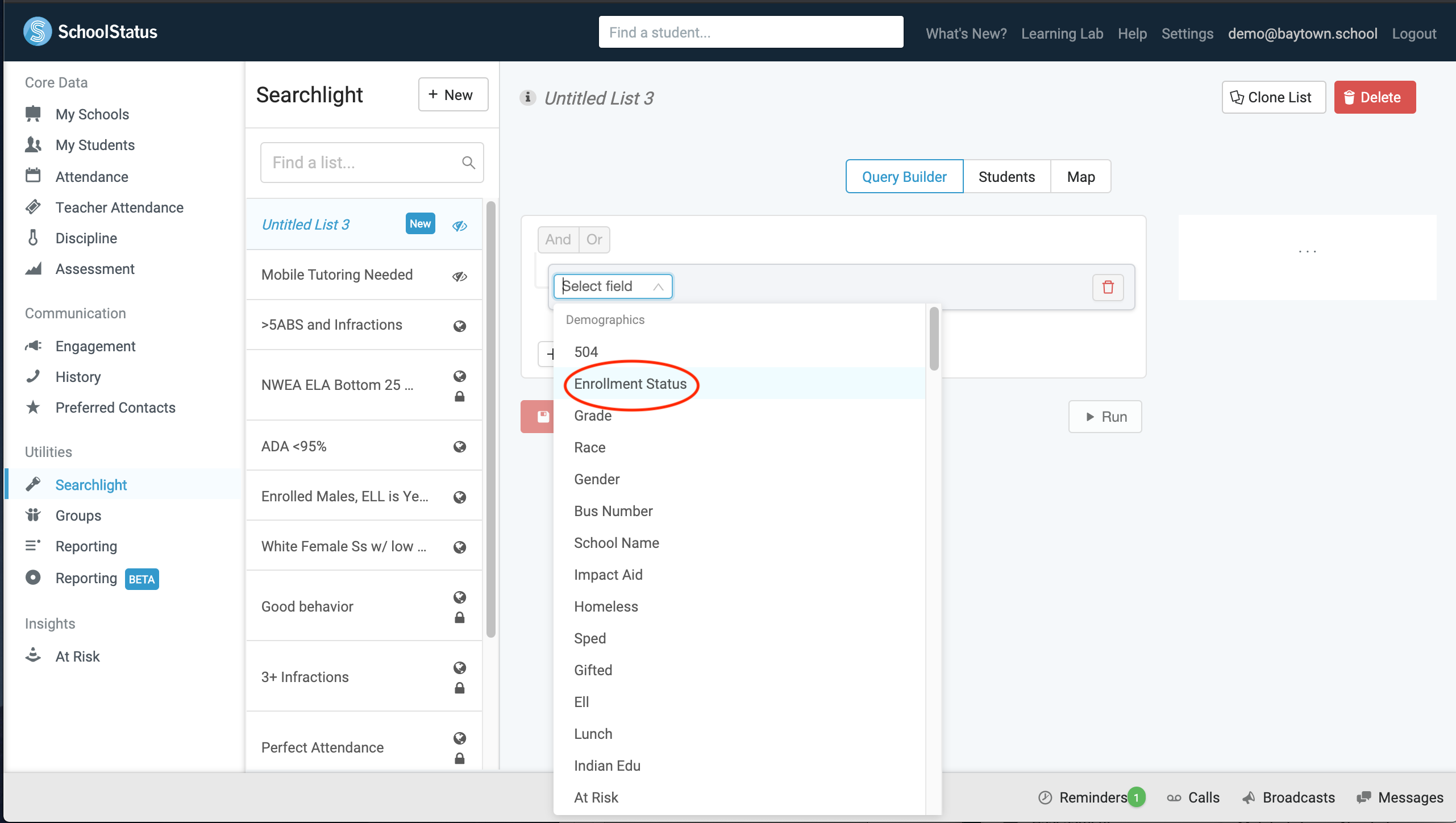This screenshot has height=823, width=1456.
Task: Open the list info icon beside Untitled List 3
Action: click(x=528, y=98)
